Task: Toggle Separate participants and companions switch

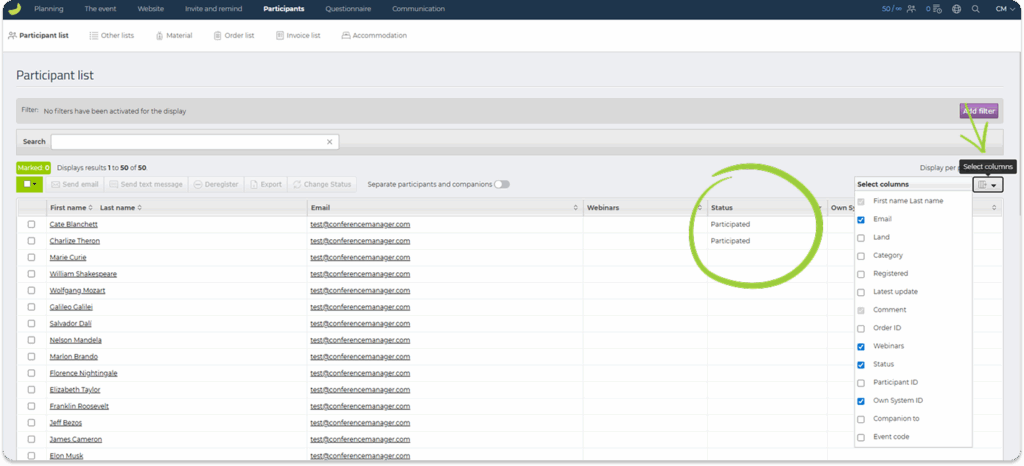Action: click(x=500, y=184)
